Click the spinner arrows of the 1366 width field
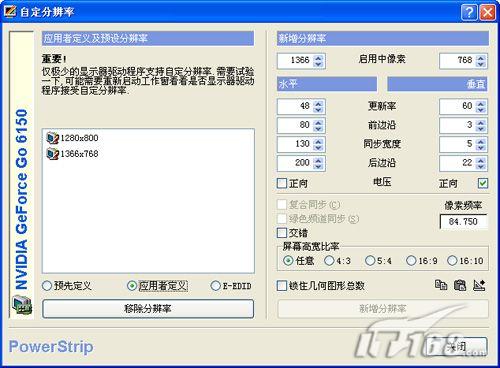This screenshot has width=500, height=368. [319, 61]
